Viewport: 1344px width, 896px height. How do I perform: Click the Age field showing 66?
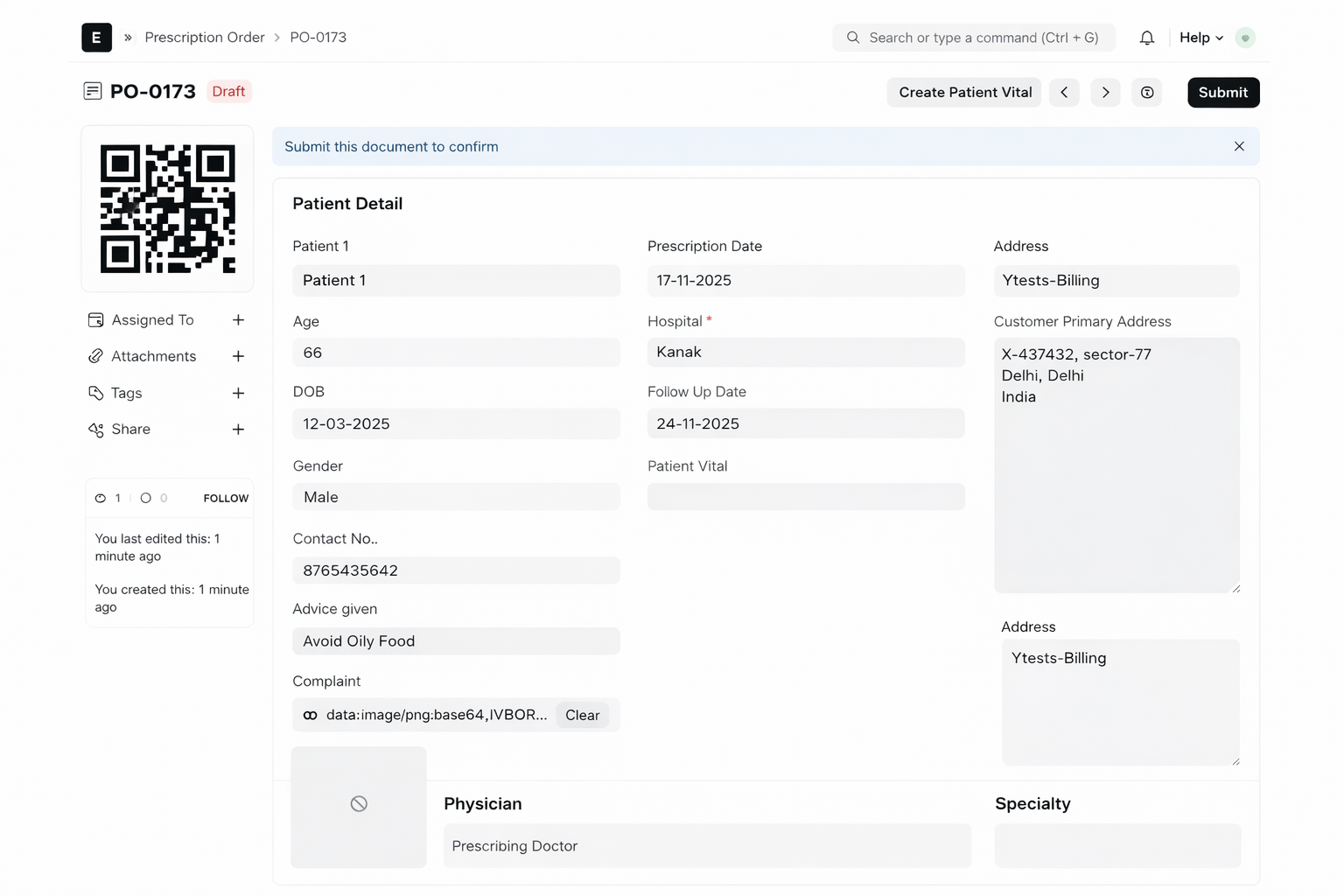point(456,353)
